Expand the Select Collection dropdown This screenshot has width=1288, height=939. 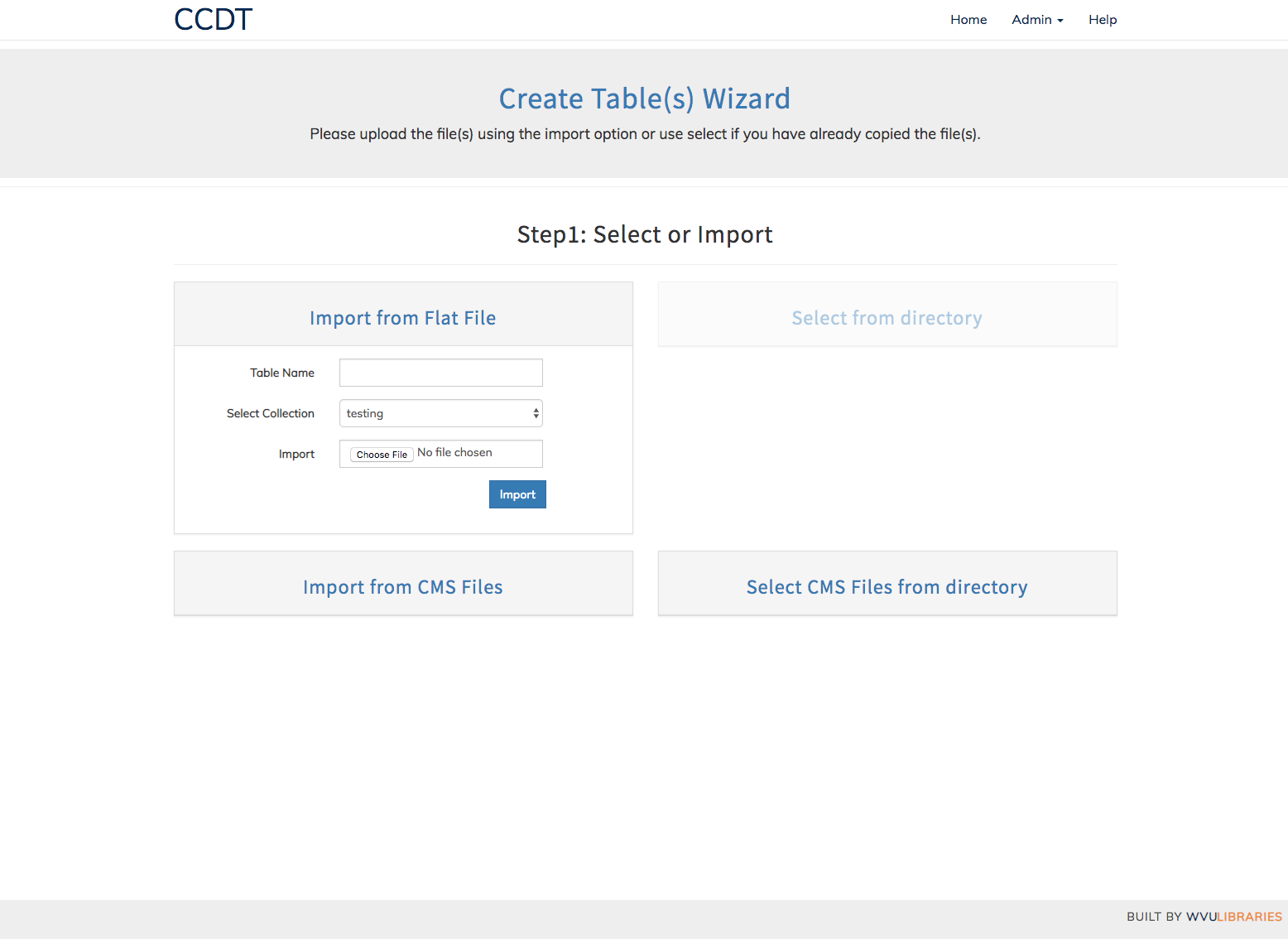(x=440, y=413)
